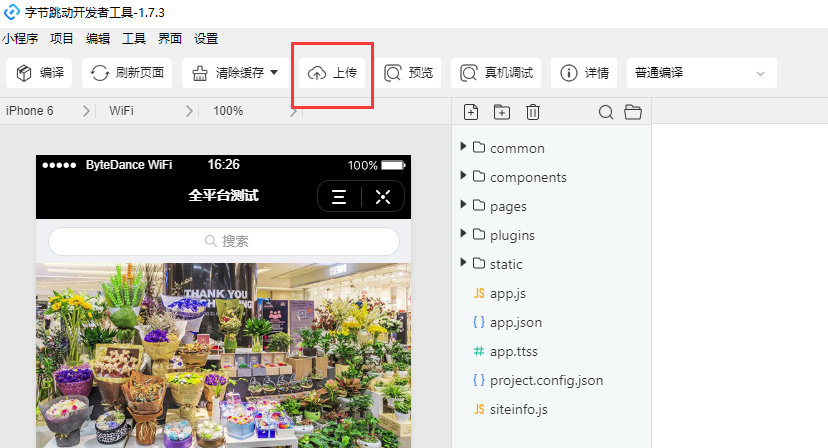Image resolution: width=828 pixels, height=448 pixels.
Task: Open the 小程序 menu
Action: tap(20, 39)
